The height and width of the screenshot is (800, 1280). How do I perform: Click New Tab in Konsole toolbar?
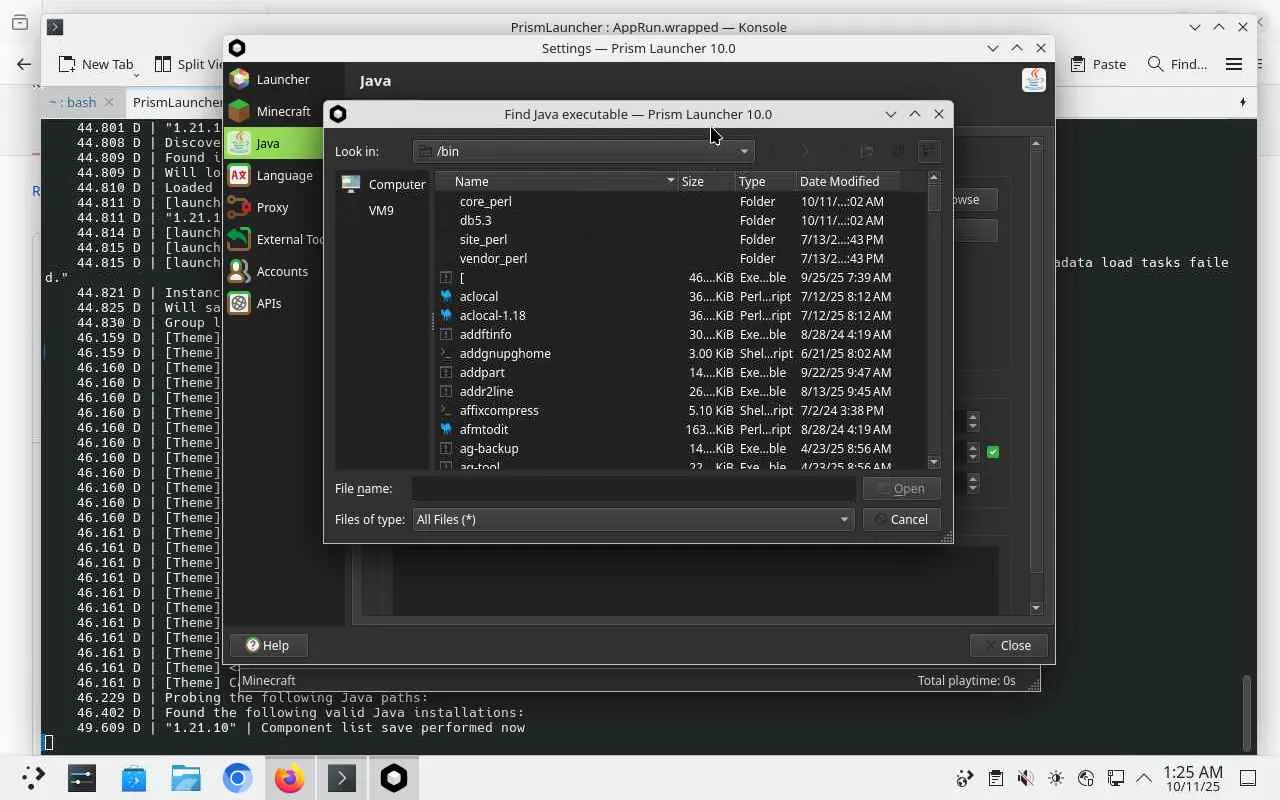[95, 64]
